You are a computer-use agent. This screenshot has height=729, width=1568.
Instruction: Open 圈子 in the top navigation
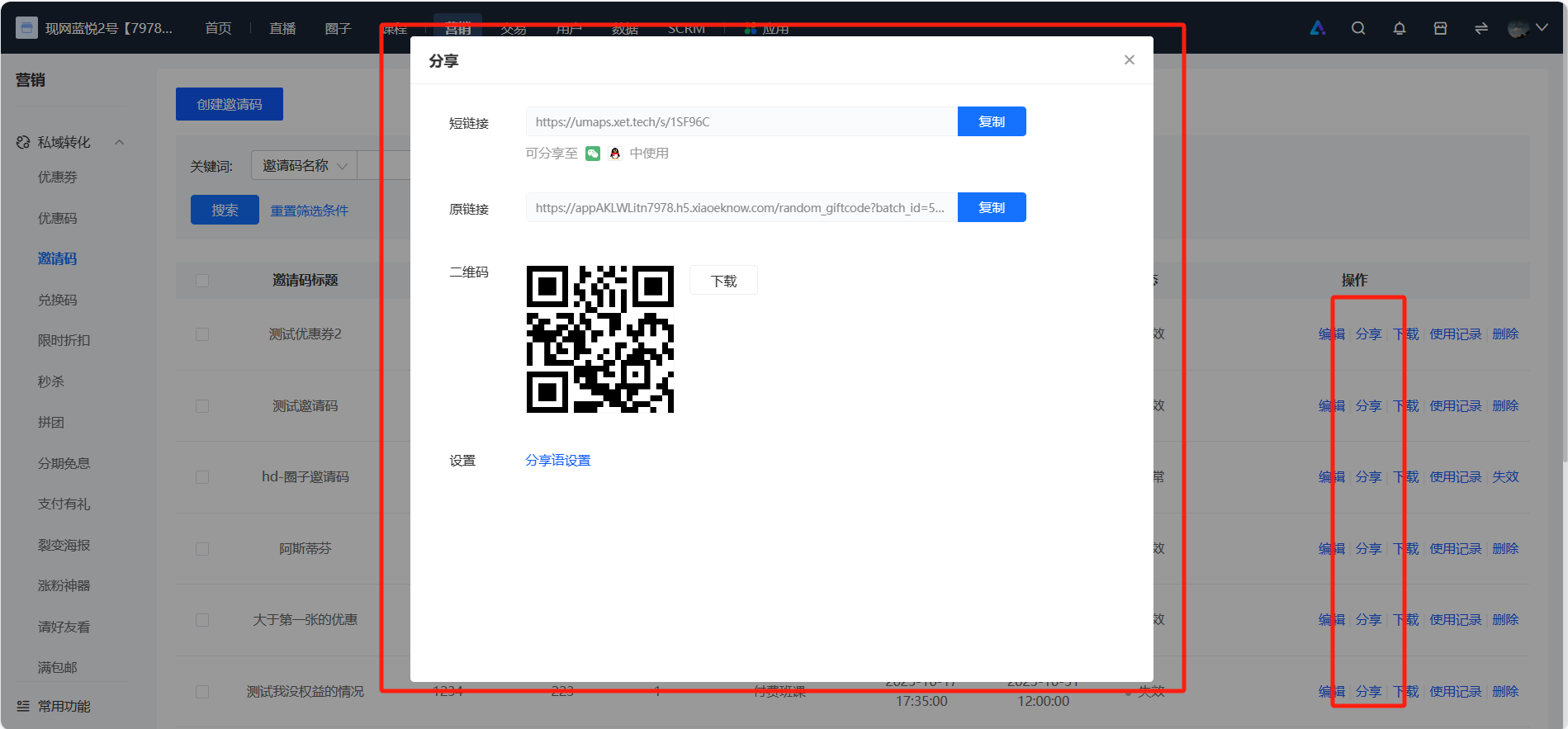click(338, 28)
